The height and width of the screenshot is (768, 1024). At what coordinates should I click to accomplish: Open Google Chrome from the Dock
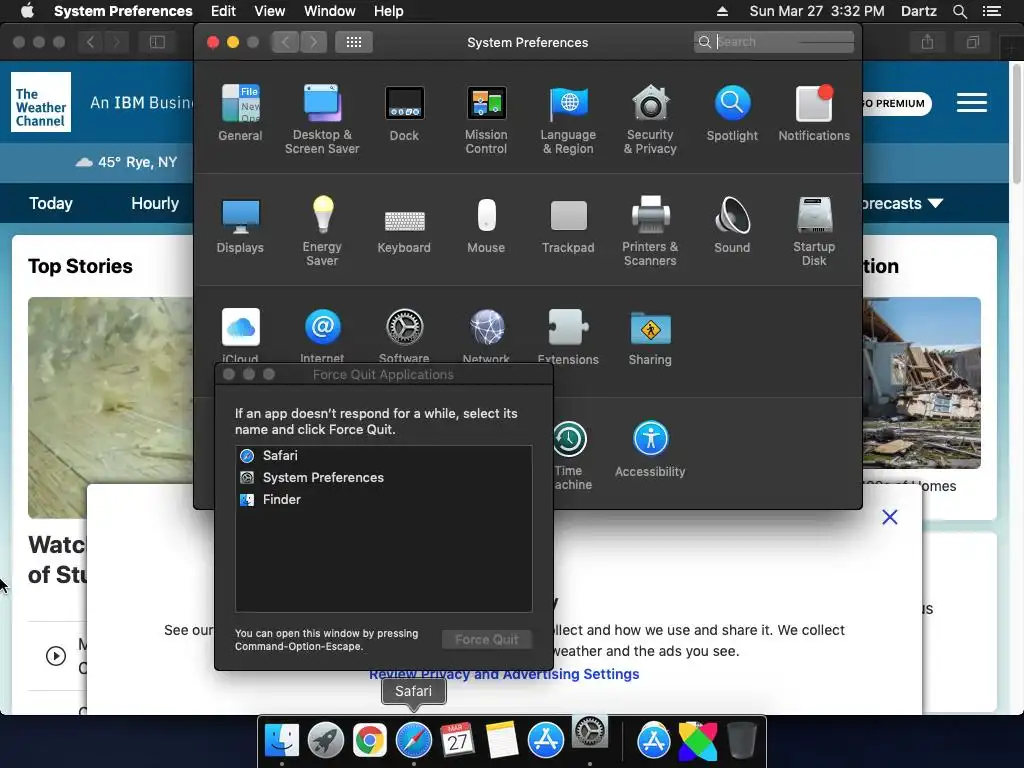point(370,741)
